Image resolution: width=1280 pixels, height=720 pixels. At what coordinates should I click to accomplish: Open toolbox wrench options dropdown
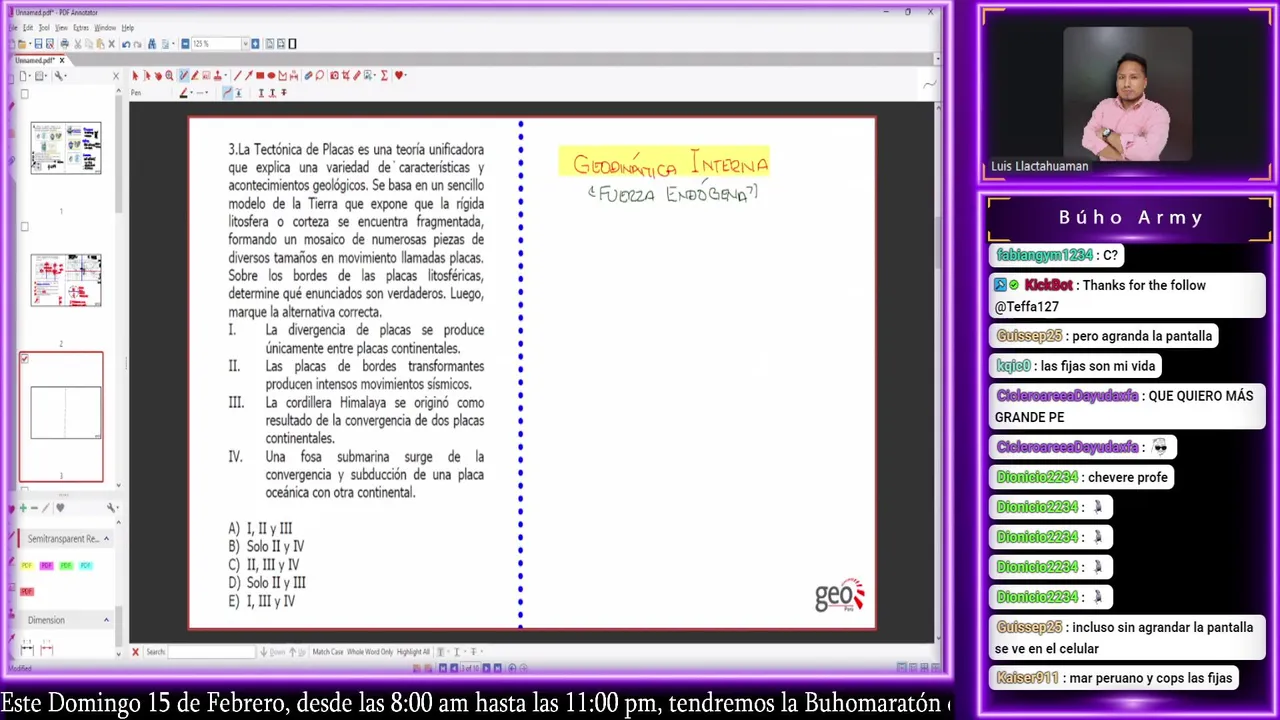coord(113,508)
